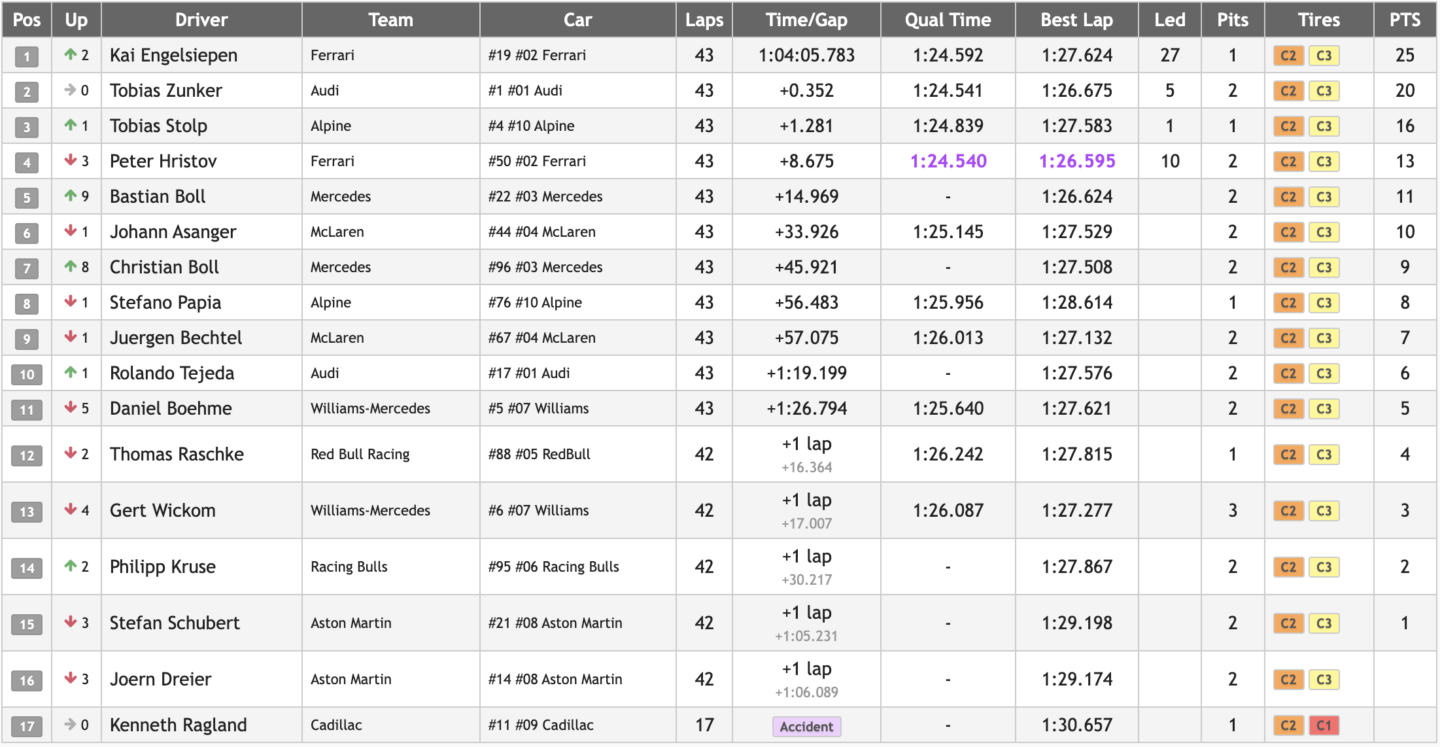Viewport: 1440px width, 747px height.
Task: Click the purple qualifying time 1:24.540
Action: pos(948,162)
